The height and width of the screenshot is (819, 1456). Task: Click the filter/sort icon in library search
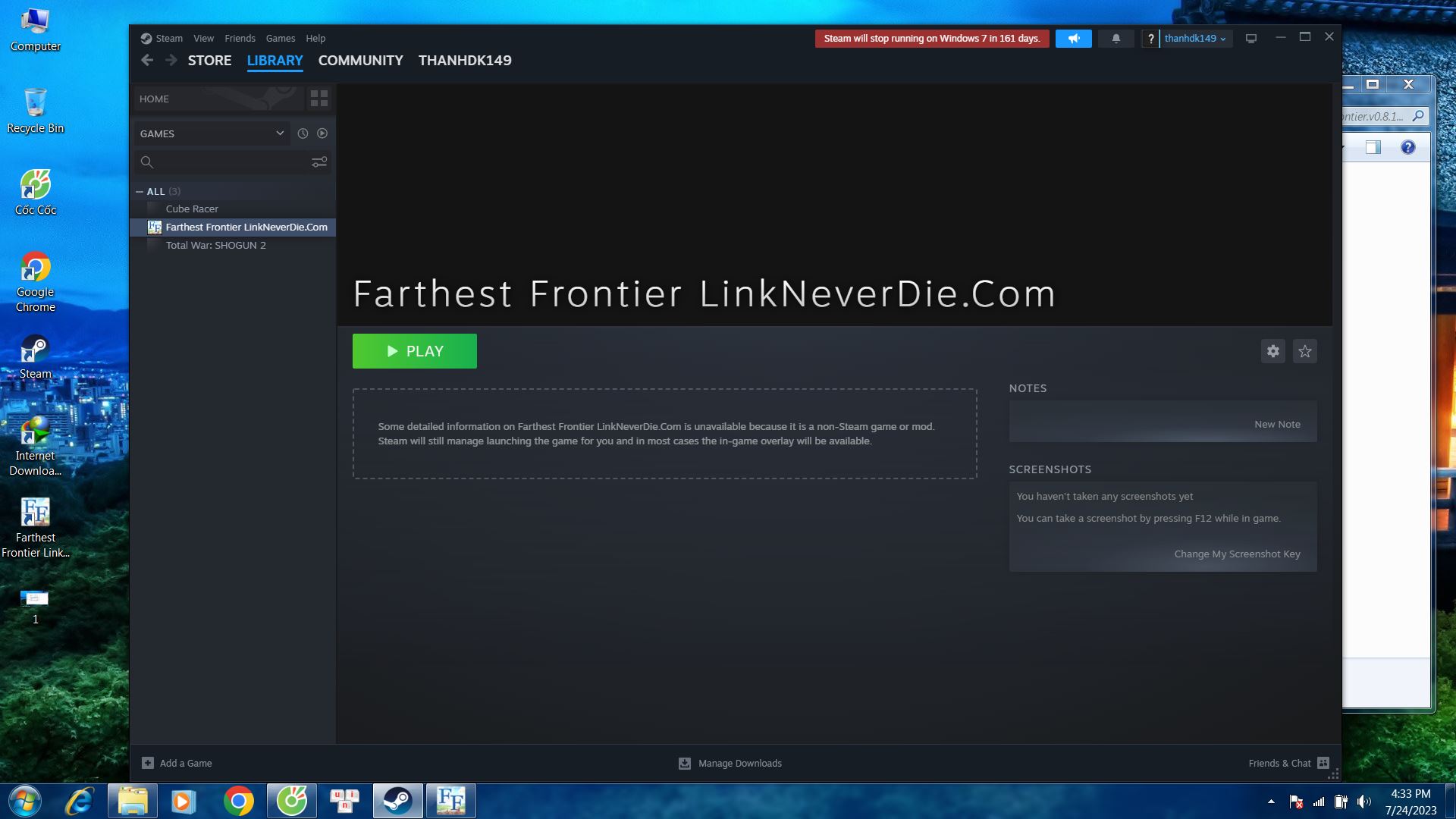click(319, 161)
